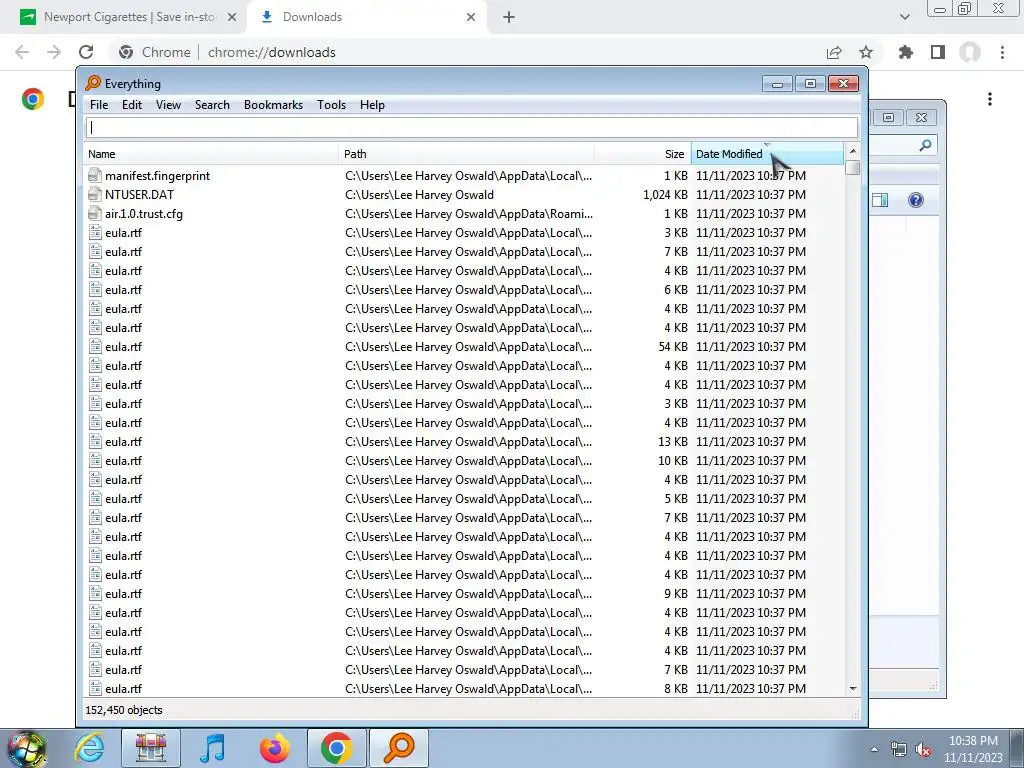The image size is (1024, 768).
Task: Close the Newport Cigarettes tab
Action: coord(232,17)
